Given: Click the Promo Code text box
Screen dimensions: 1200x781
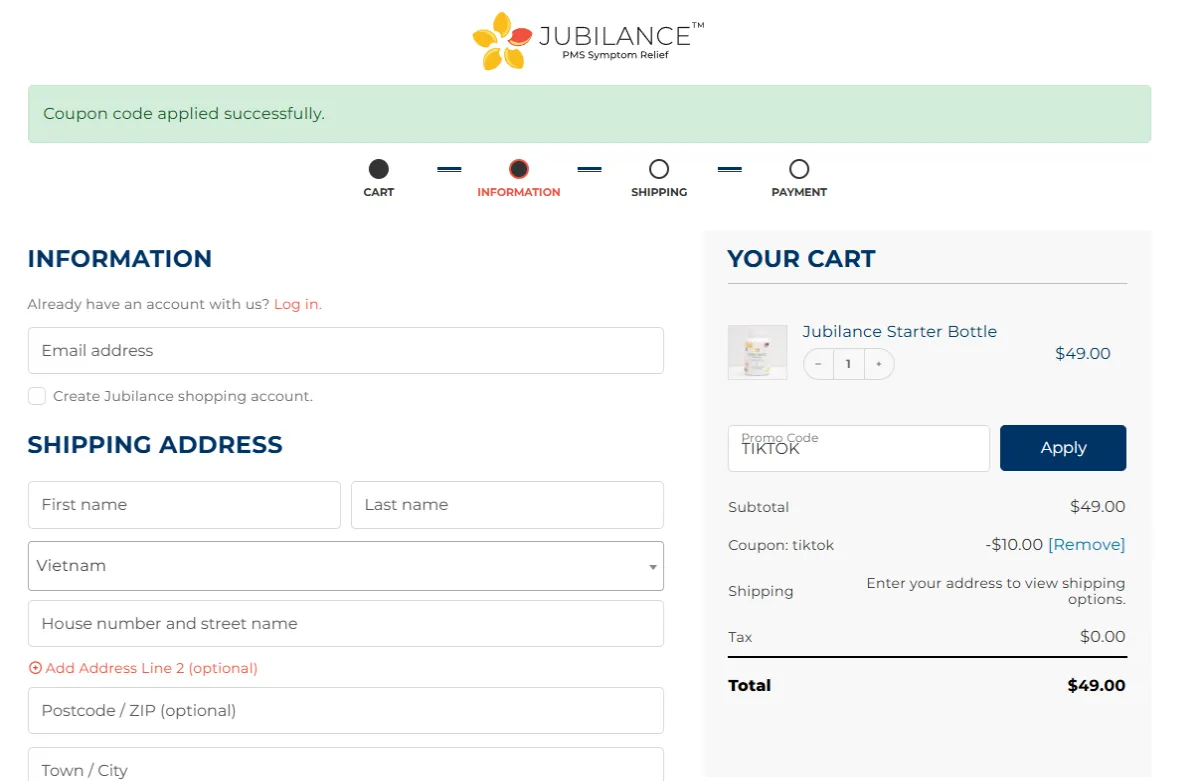Looking at the screenshot, I should coord(858,449).
